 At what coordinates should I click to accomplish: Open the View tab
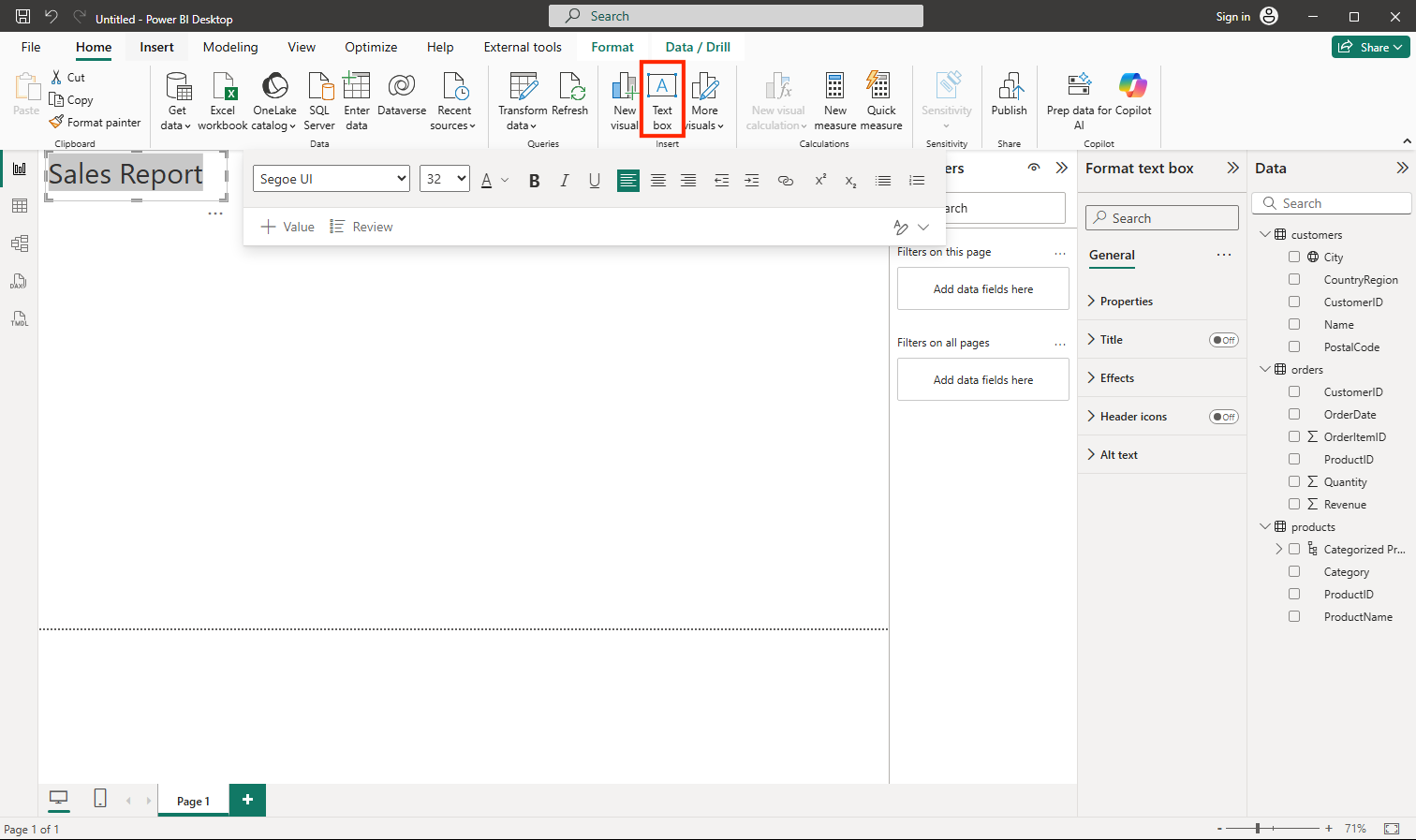[302, 47]
